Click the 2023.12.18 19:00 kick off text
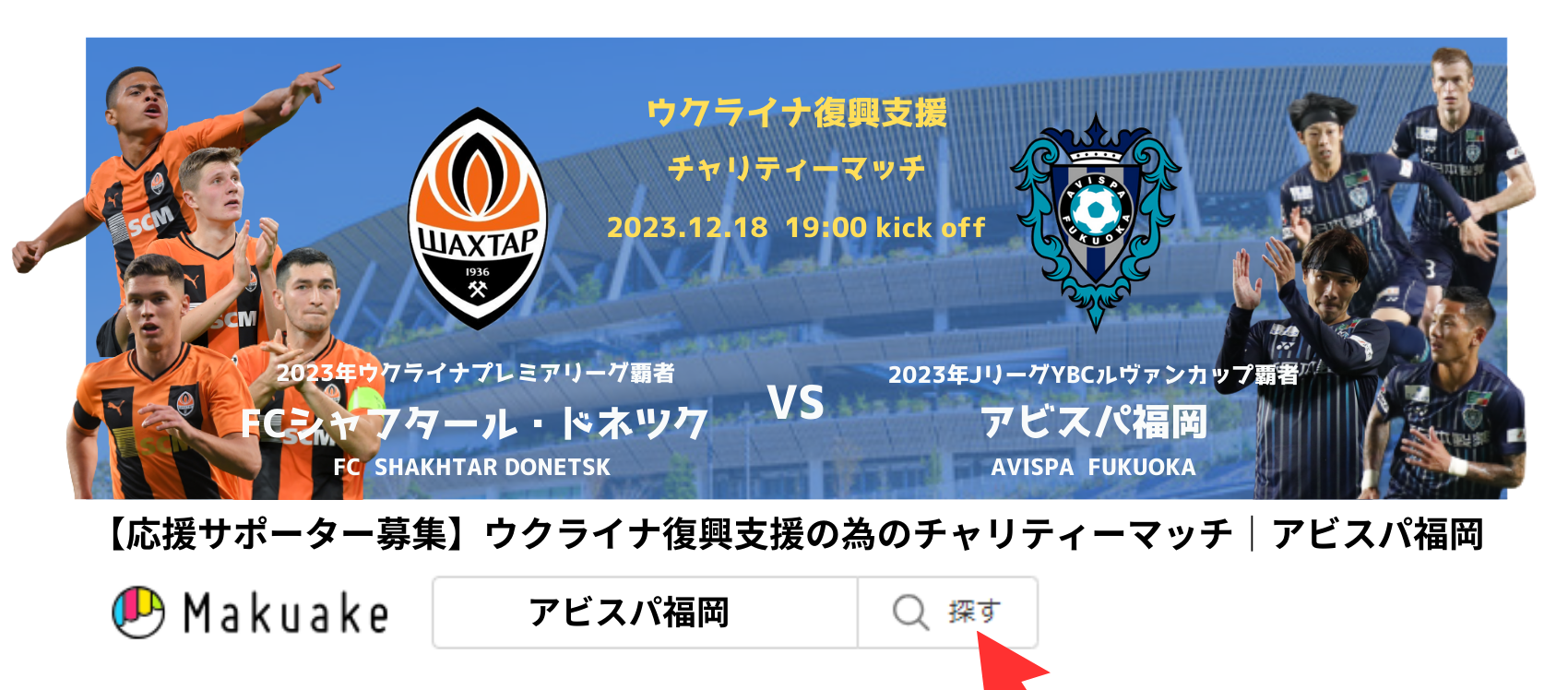This screenshot has width=1568, height=690. [x=796, y=227]
